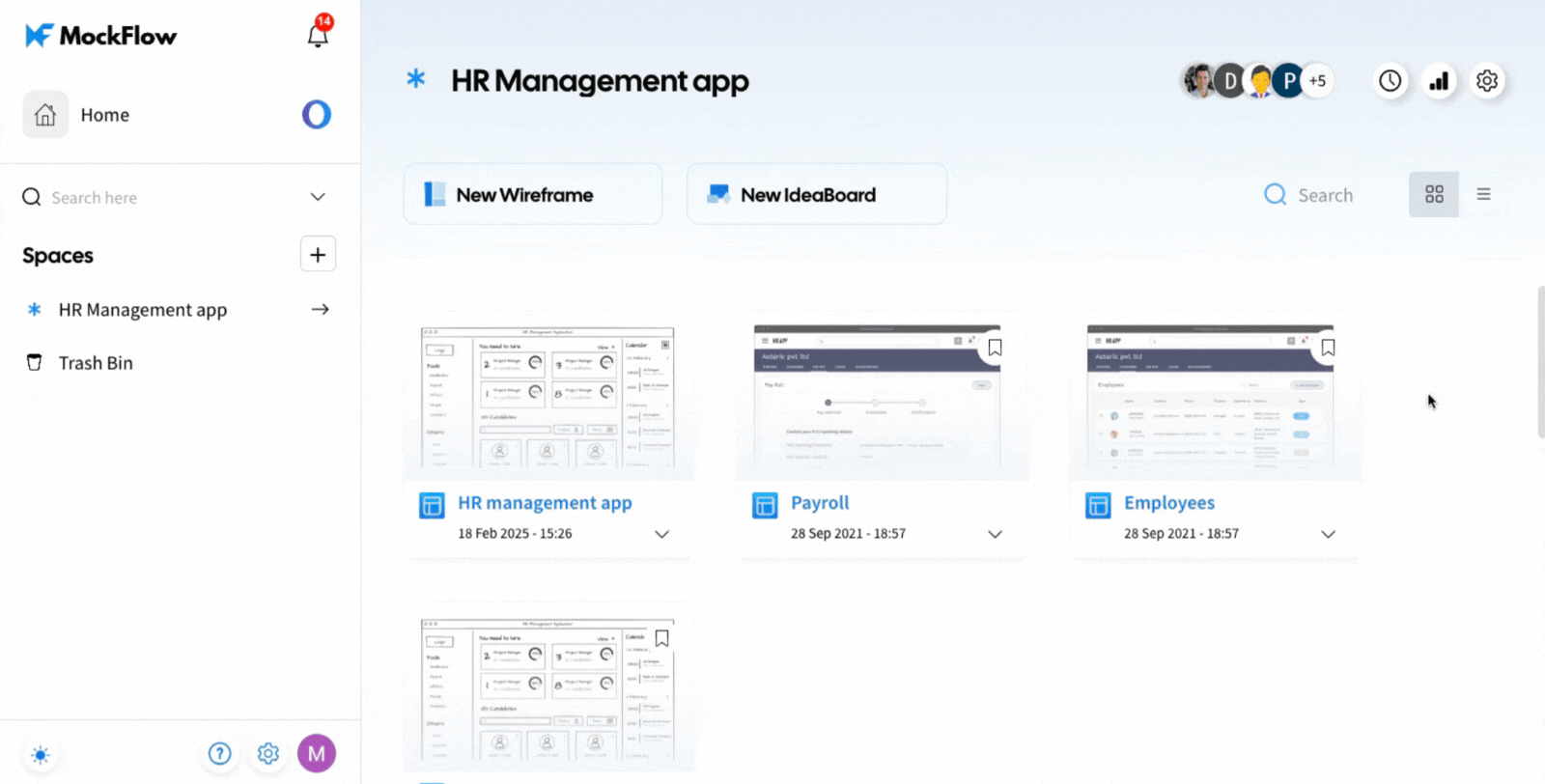Image resolution: width=1545 pixels, height=784 pixels.
Task: Open the notifications bell
Action: point(318,35)
